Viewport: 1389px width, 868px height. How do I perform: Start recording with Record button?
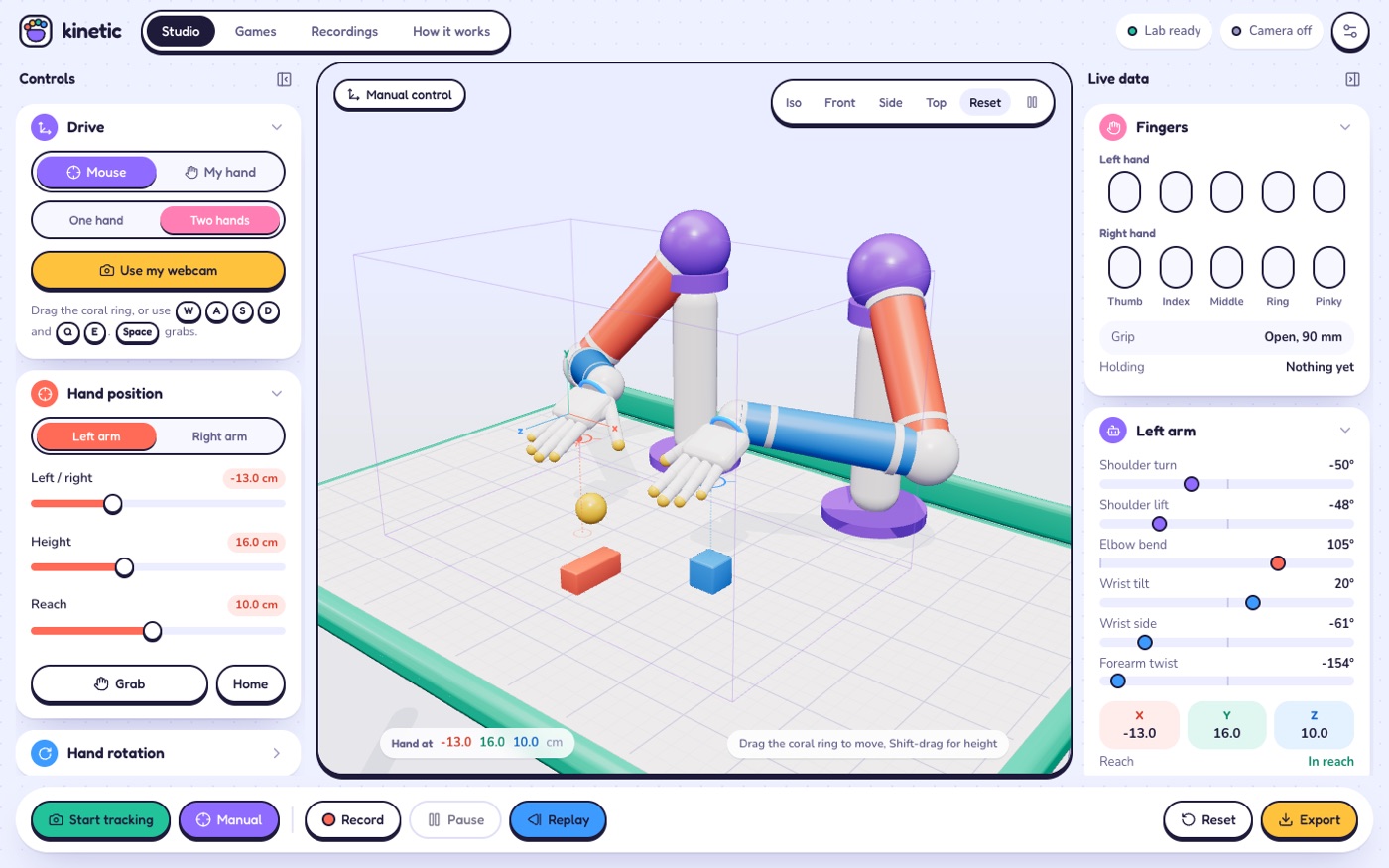(x=352, y=820)
